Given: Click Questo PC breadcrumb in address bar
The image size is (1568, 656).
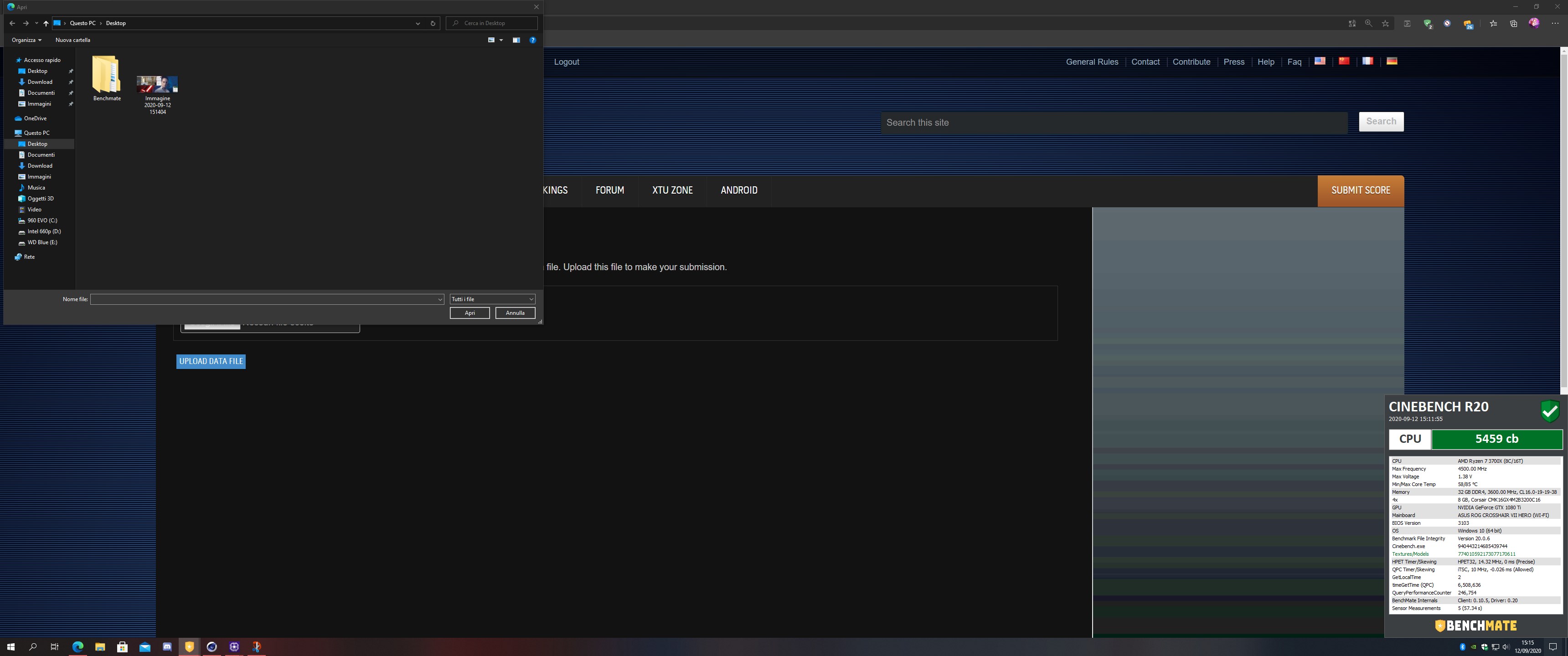Looking at the screenshot, I should click(83, 23).
